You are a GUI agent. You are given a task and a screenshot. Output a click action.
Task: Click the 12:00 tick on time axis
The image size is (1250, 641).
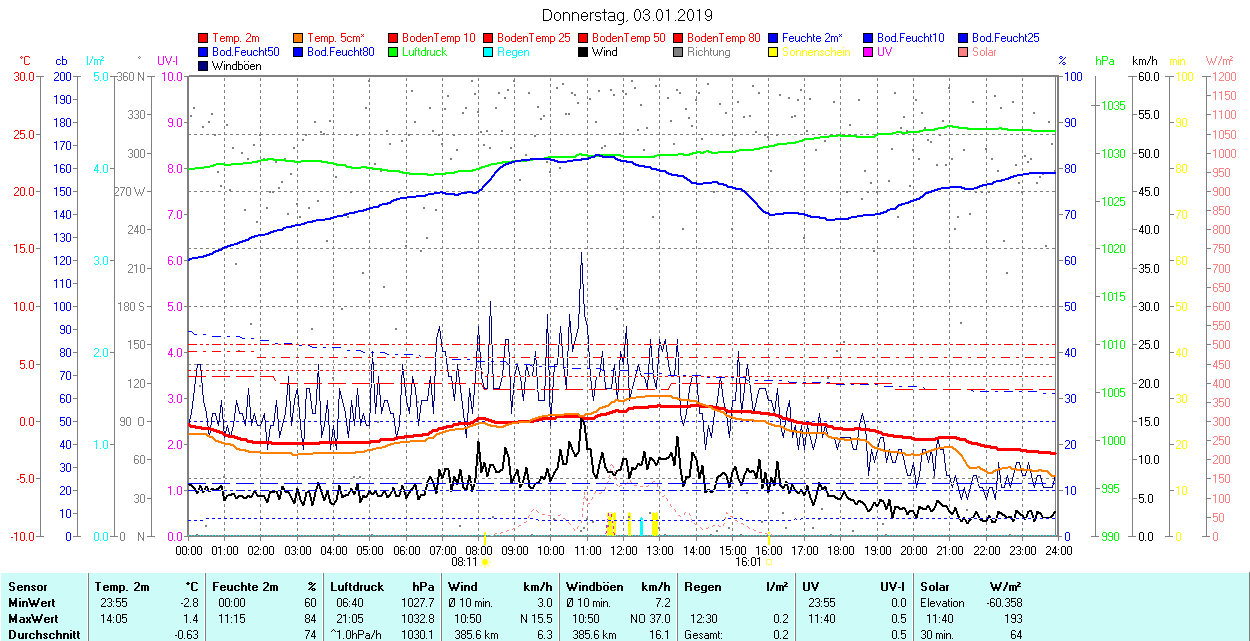624,550
